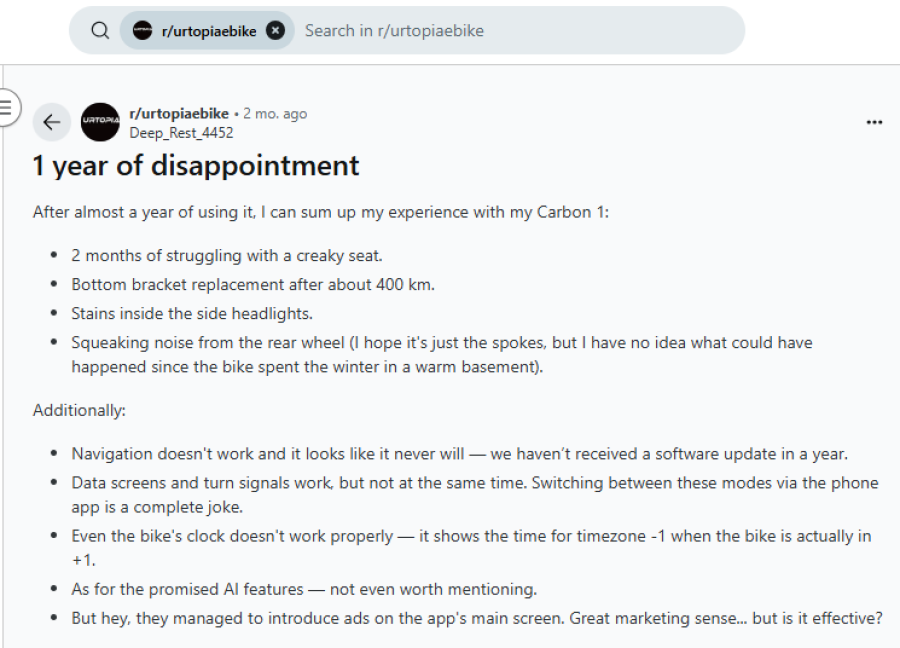900x648 pixels.
Task: Click the Urtopia logo in search chip
Action: (x=143, y=30)
